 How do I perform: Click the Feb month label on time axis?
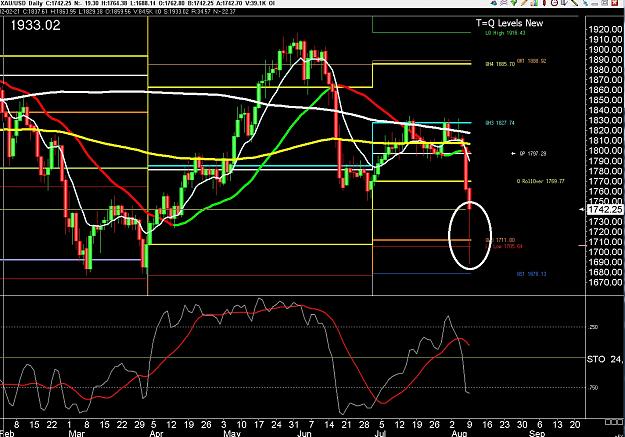click(7, 433)
